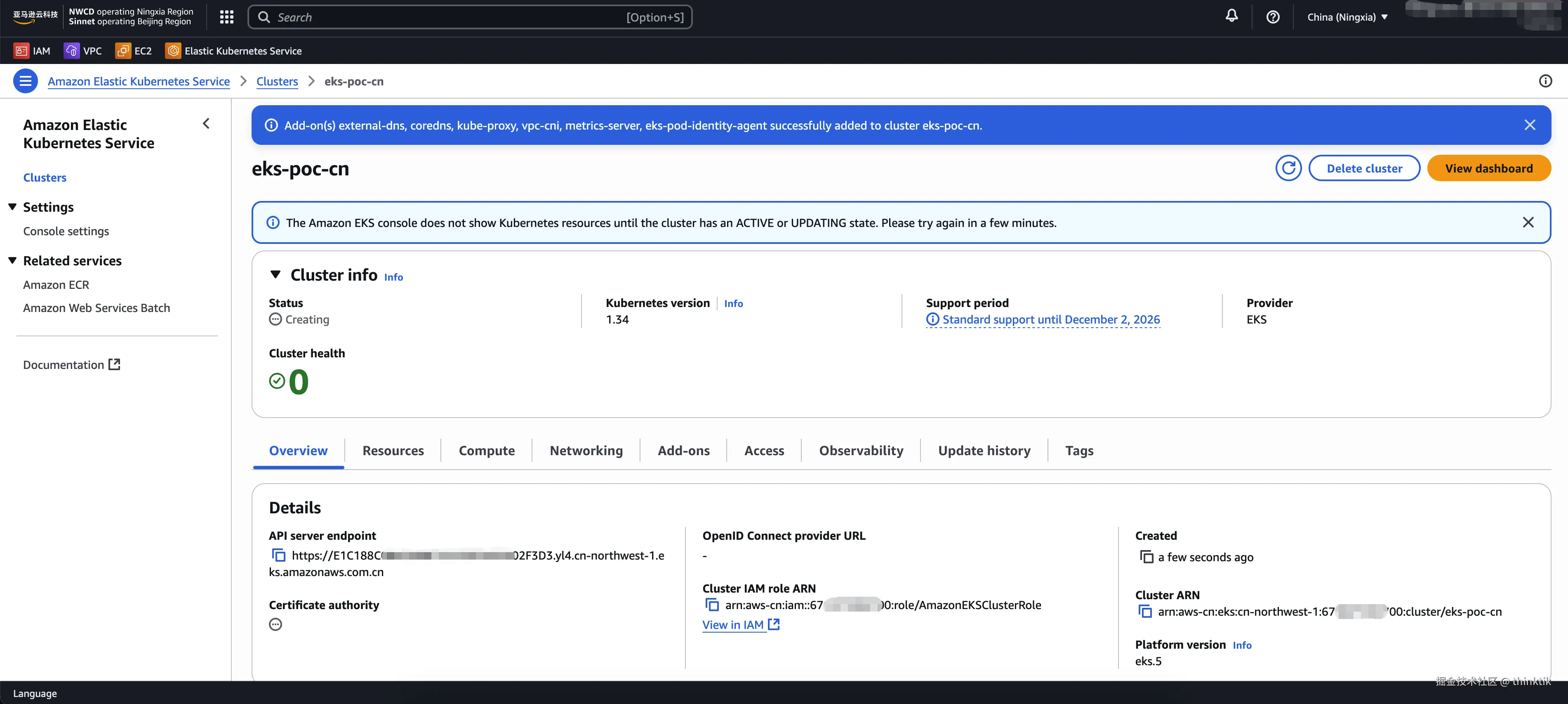Copy the Cluster ARN value
Viewport: 1568px width, 704px height.
click(x=1145, y=612)
